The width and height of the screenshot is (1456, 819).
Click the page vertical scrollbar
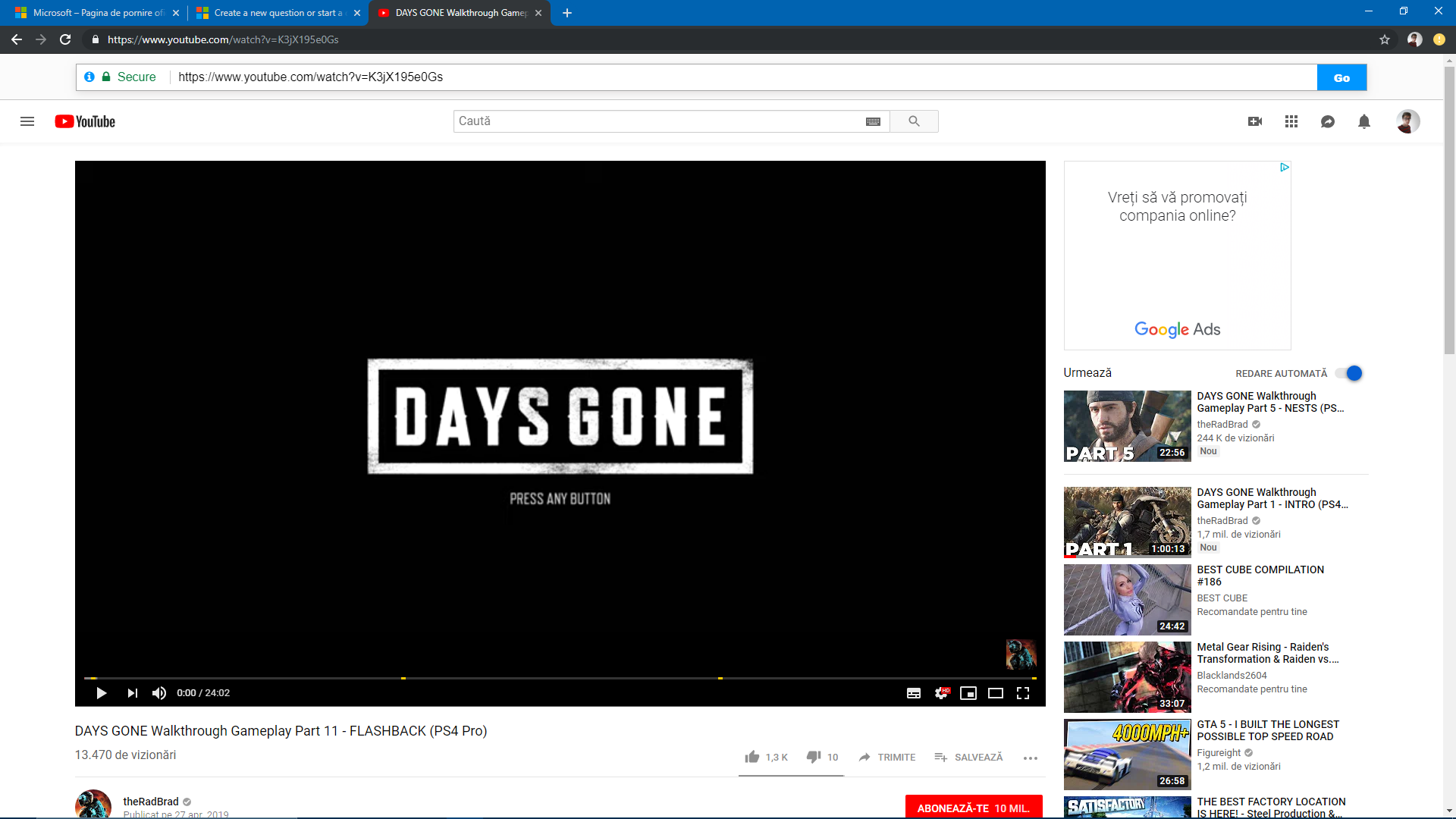[1449, 211]
